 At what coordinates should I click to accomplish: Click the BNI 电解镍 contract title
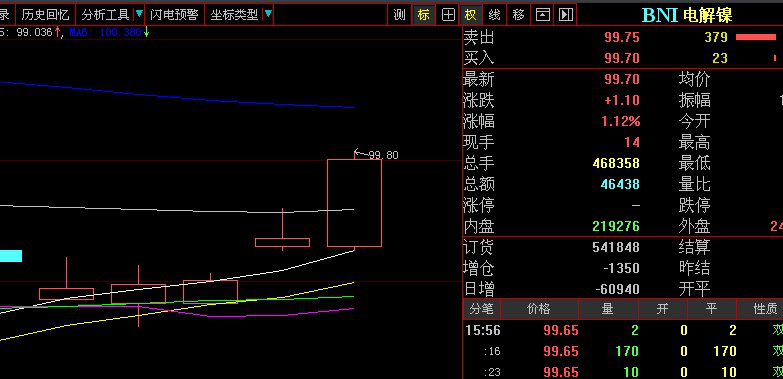(x=687, y=15)
